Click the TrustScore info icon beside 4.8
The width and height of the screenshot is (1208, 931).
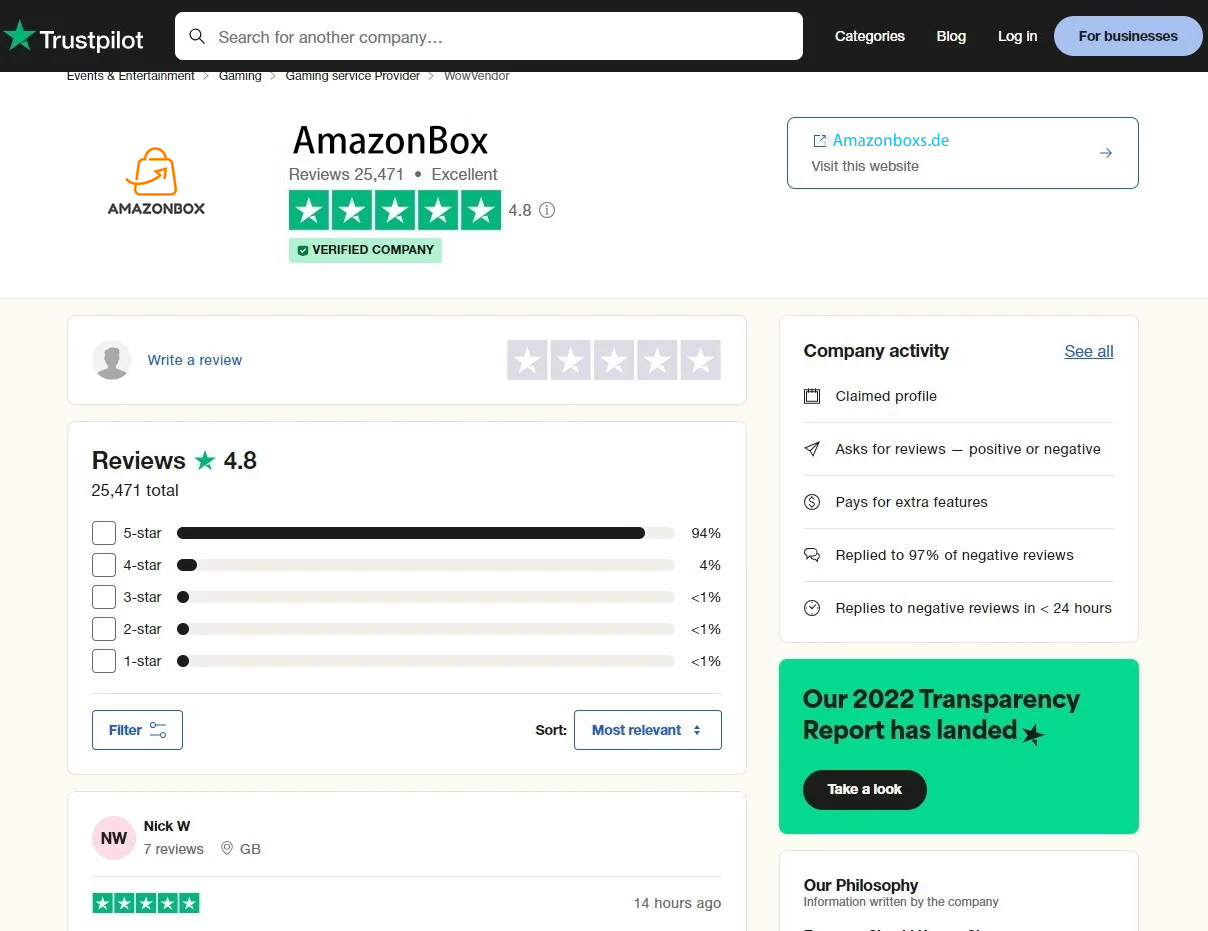547,210
